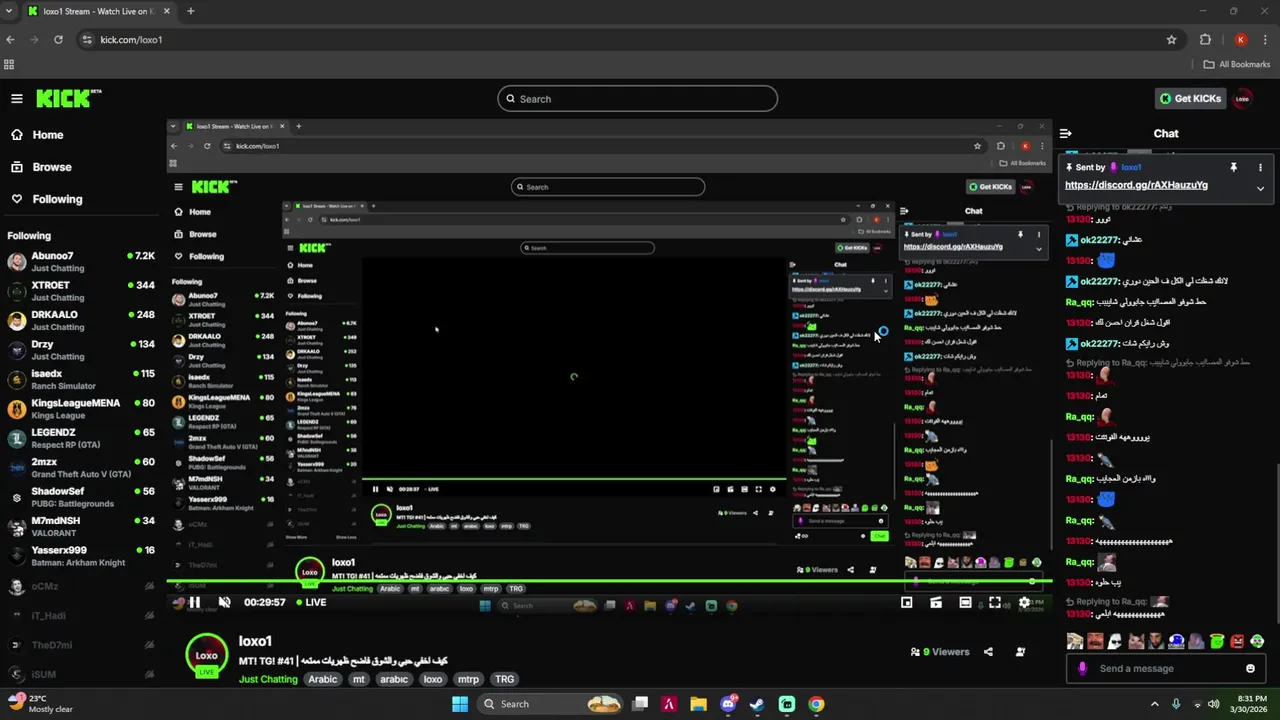Pick the blue Sonic quick emote
The image size is (1280, 720).
(1176, 641)
